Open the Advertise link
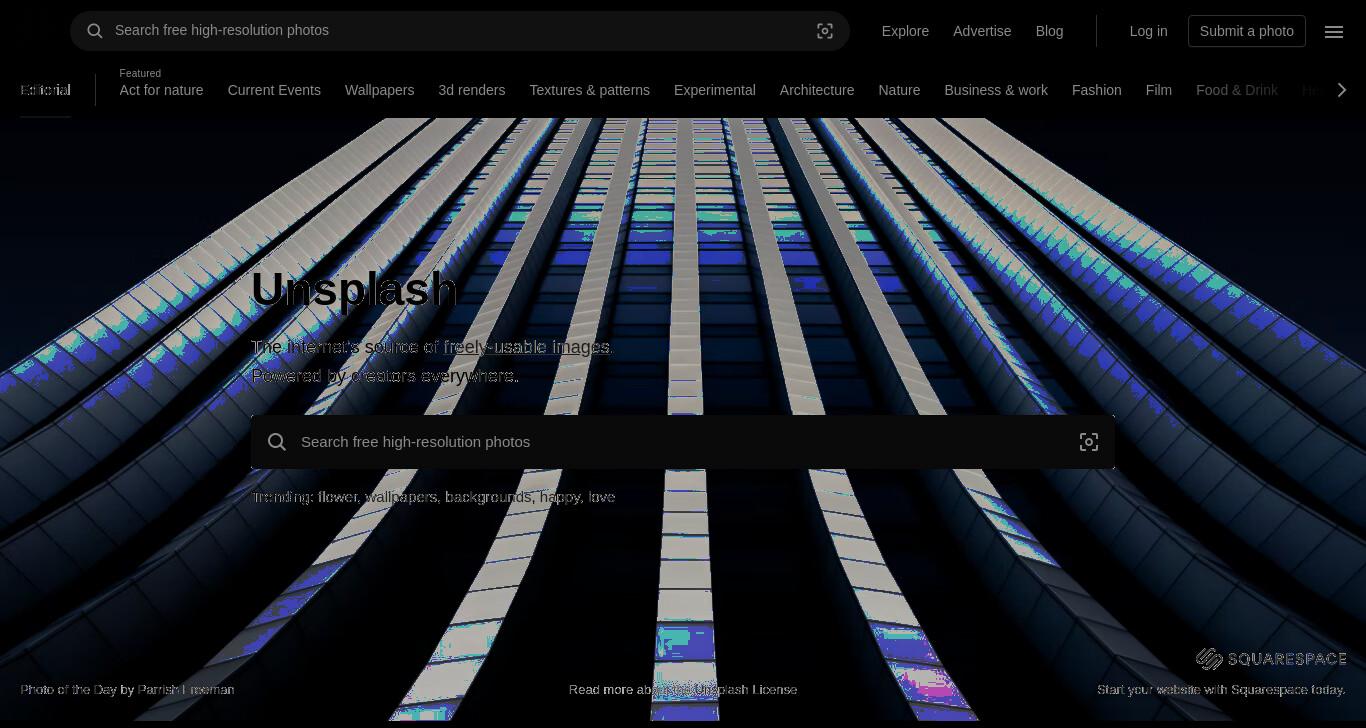Image resolution: width=1366 pixels, height=728 pixels. 982,31
